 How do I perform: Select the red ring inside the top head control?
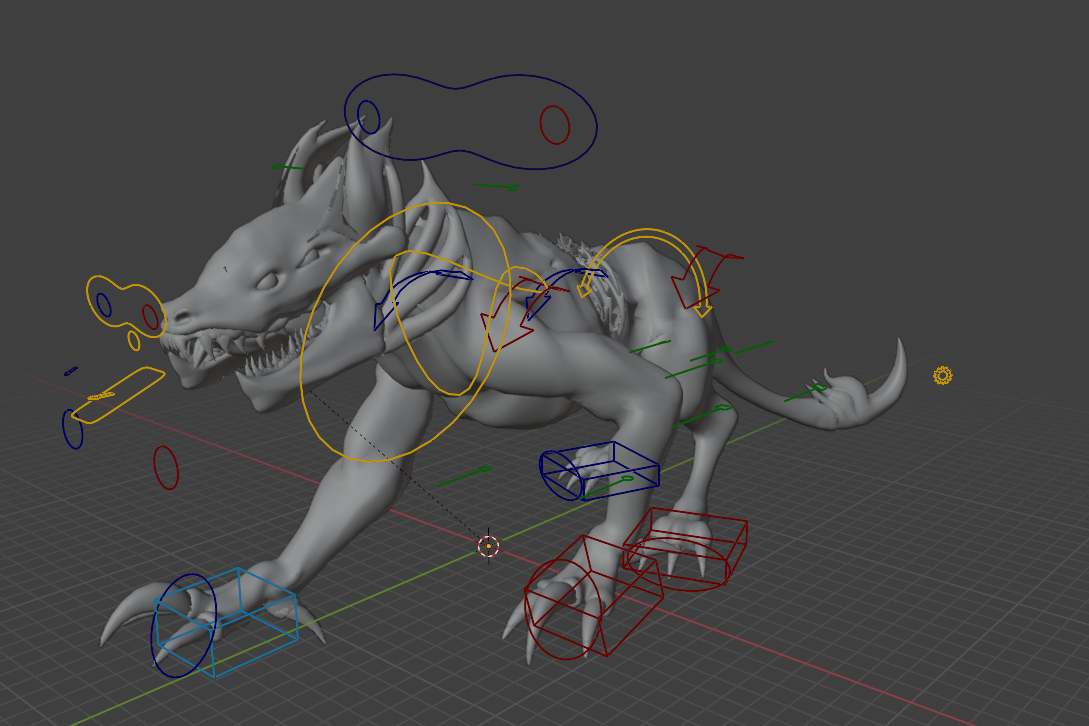click(x=555, y=125)
